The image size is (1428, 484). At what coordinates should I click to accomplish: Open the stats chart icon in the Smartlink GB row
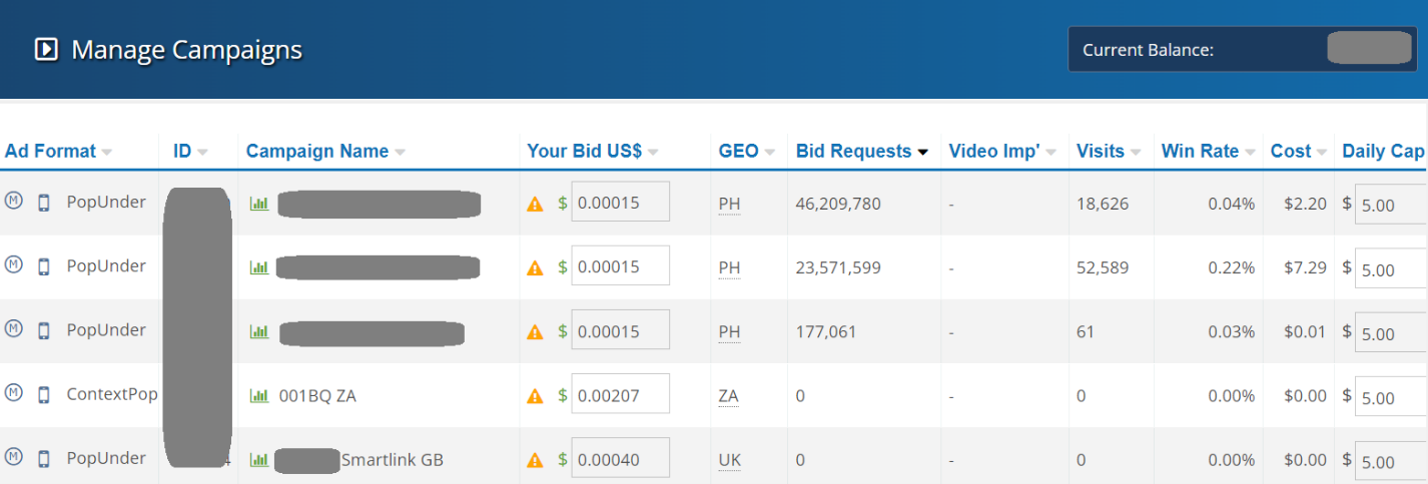click(x=259, y=460)
